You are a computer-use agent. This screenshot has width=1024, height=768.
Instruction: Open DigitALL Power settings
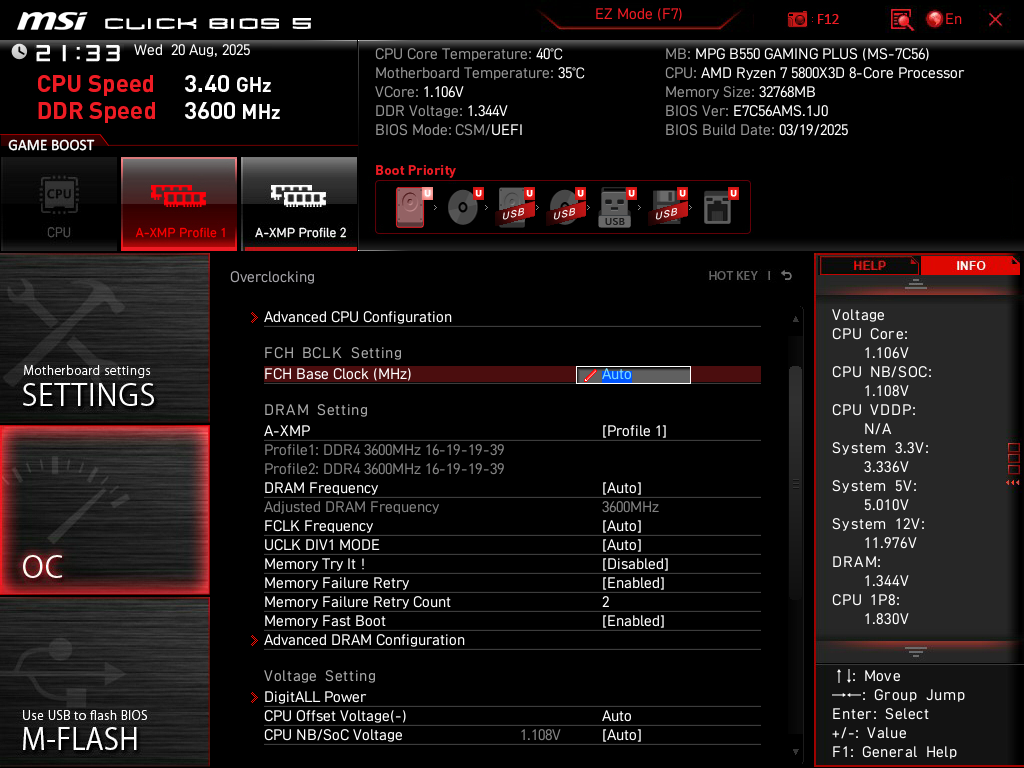(x=315, y=697)
